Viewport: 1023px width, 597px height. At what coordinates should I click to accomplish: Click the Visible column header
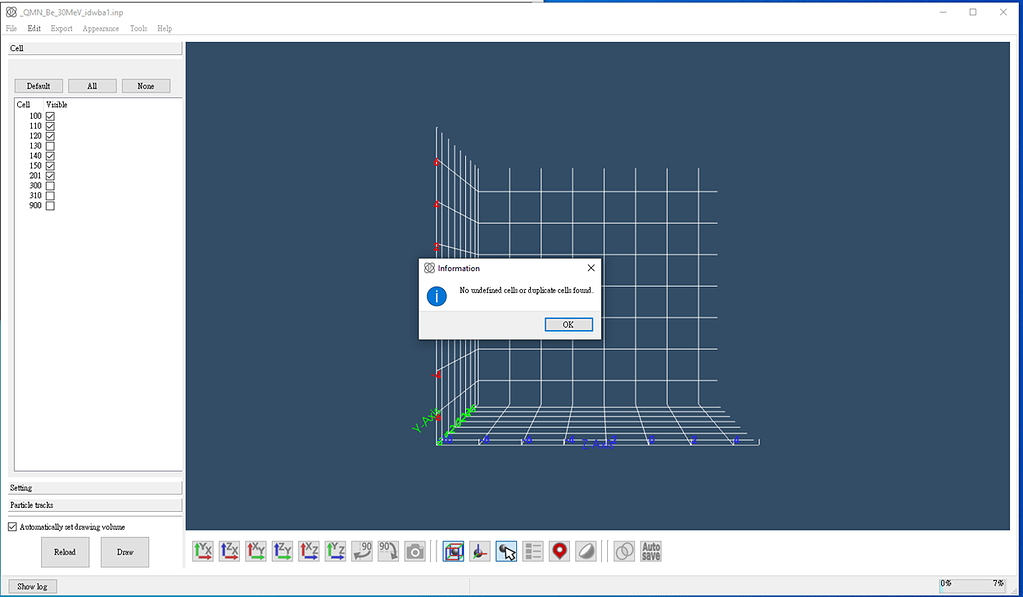57,104
